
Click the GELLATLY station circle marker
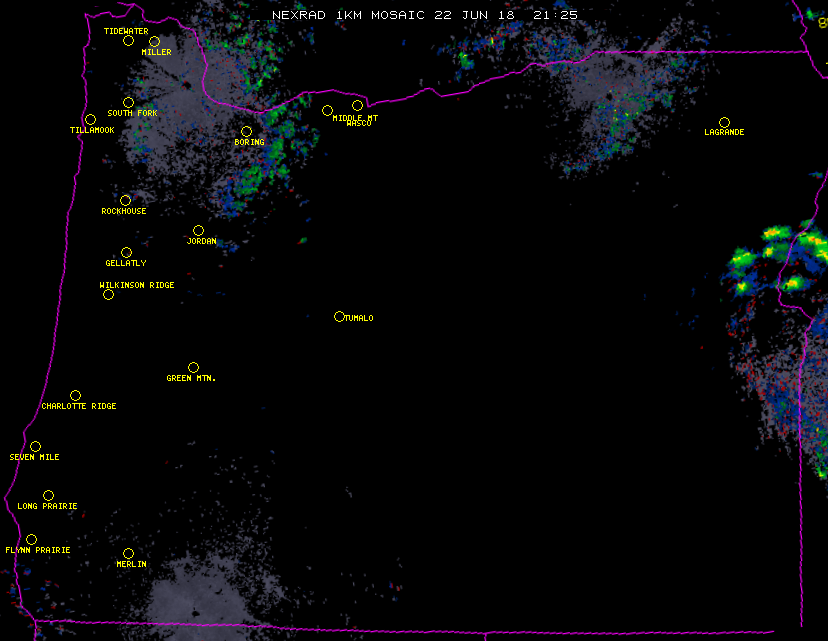click(x=126, y=252)
